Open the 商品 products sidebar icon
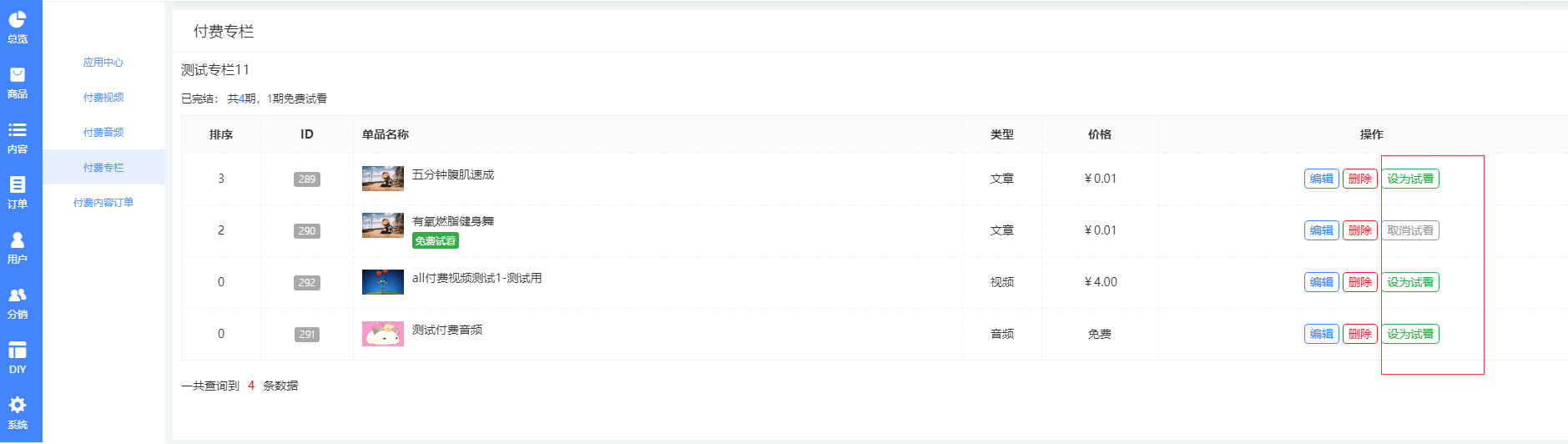 click(18, 83)
